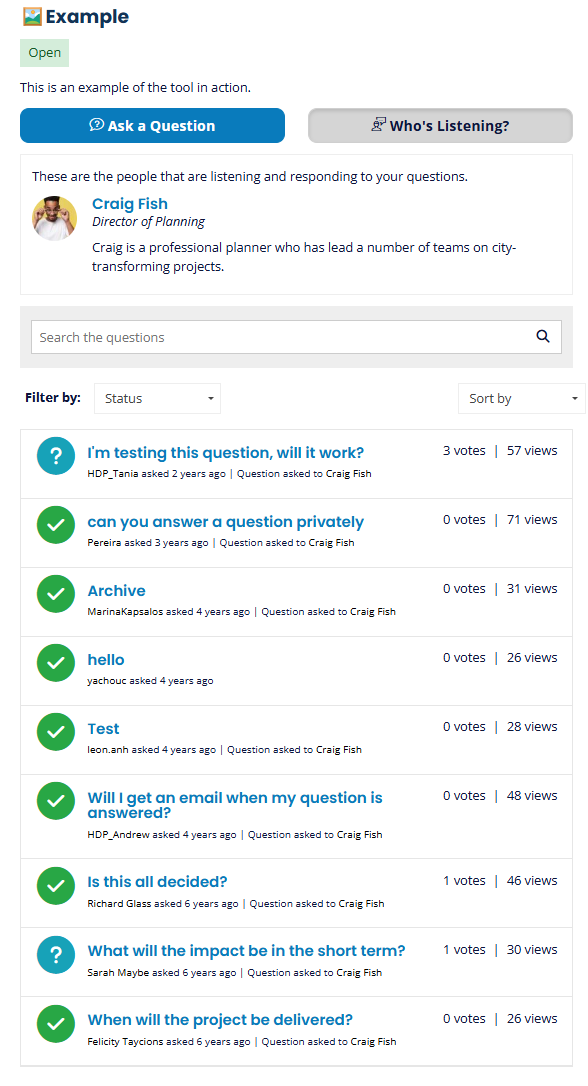The height and width of the screenshot is (1086, 588).
Task: Click the Ask a Question button
Action: point(152,125)
